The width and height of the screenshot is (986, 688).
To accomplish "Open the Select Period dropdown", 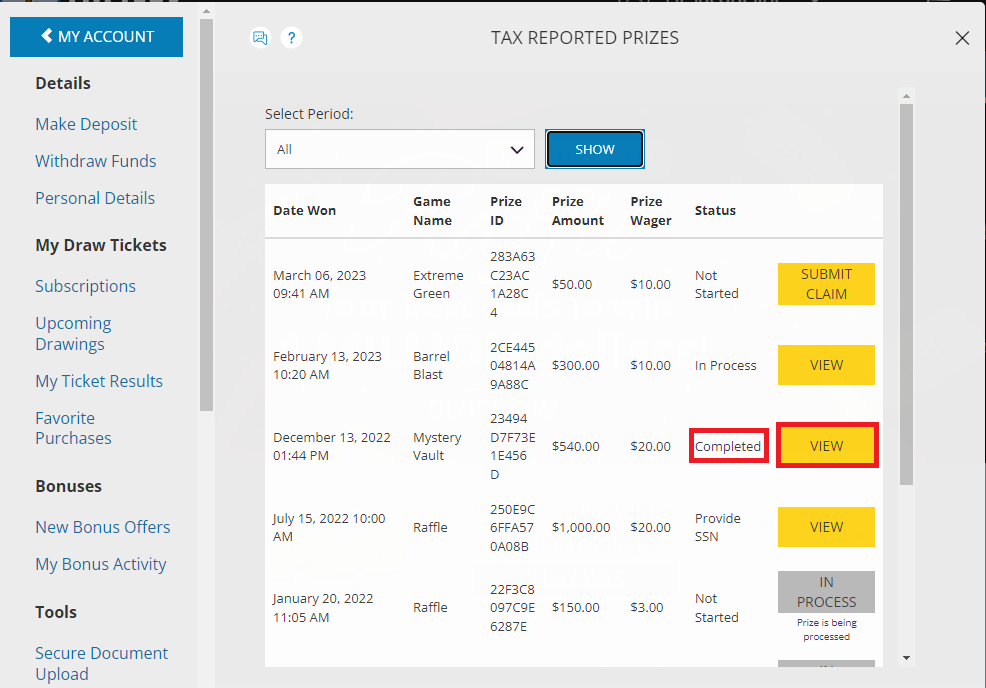I will 399,148.
